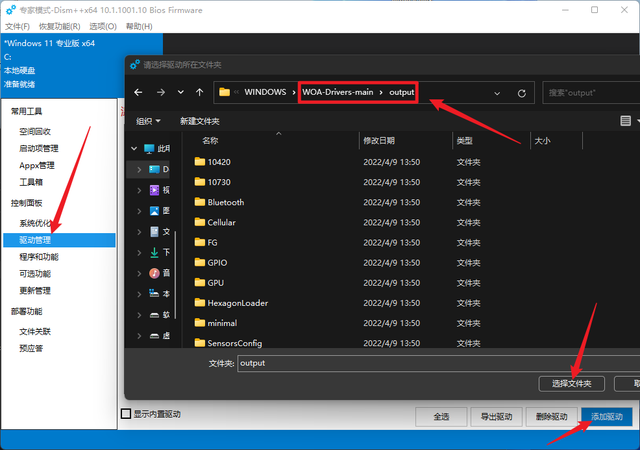Go back in the folder dialog
Screen dimensions: 640x450
coord(138,93)
